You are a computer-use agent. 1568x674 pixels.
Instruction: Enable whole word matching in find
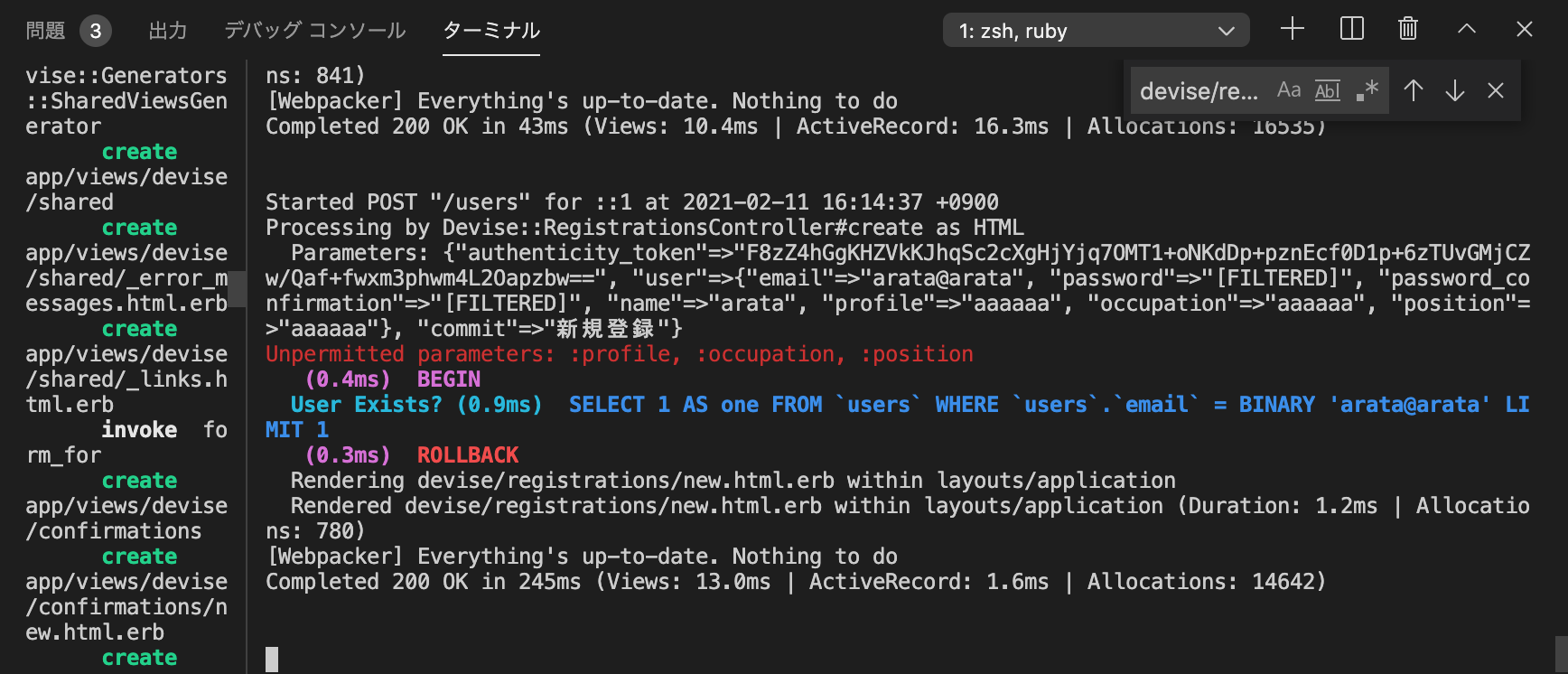(x=1328, y=90)
